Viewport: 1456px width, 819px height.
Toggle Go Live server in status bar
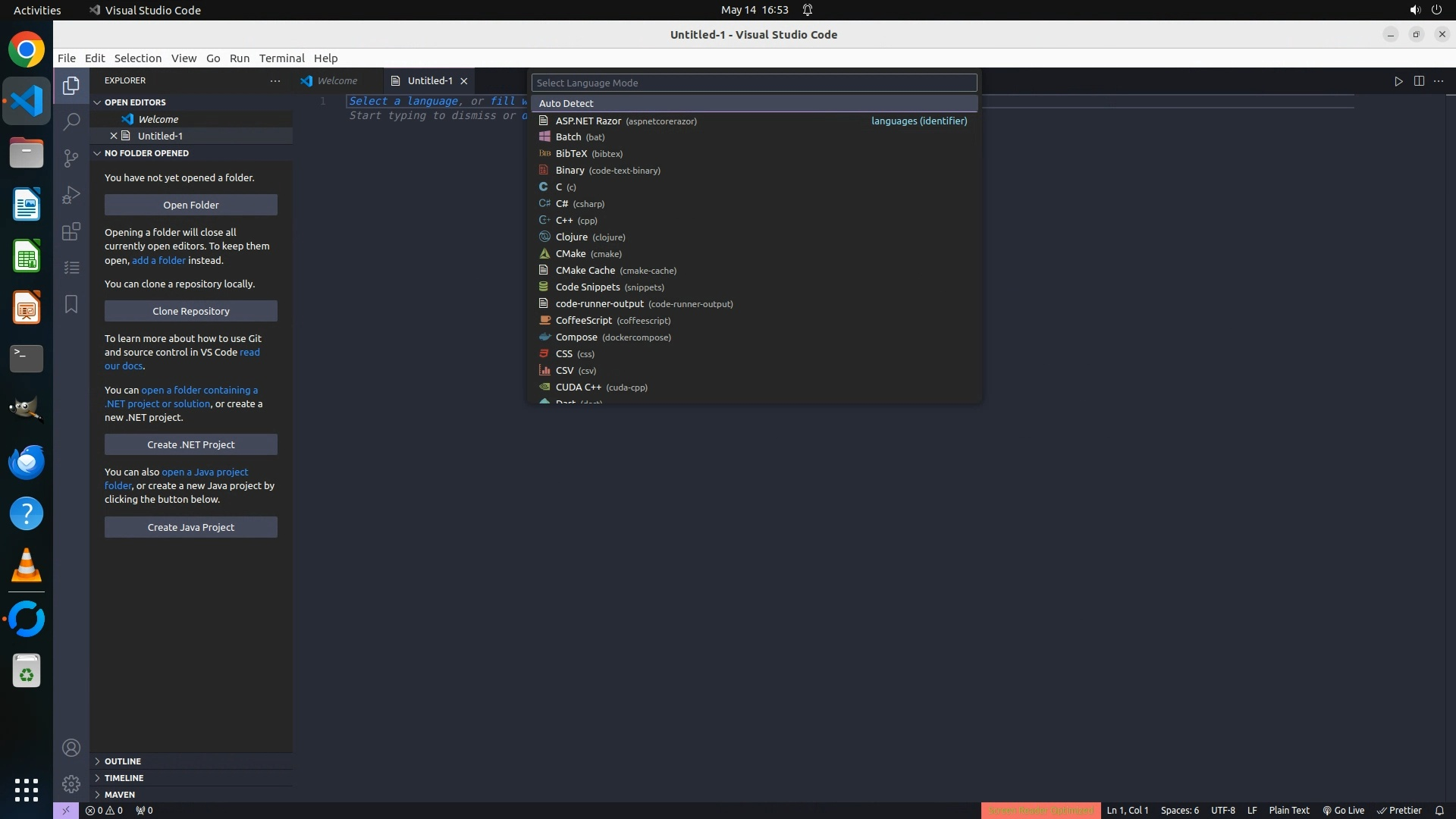1343,810
